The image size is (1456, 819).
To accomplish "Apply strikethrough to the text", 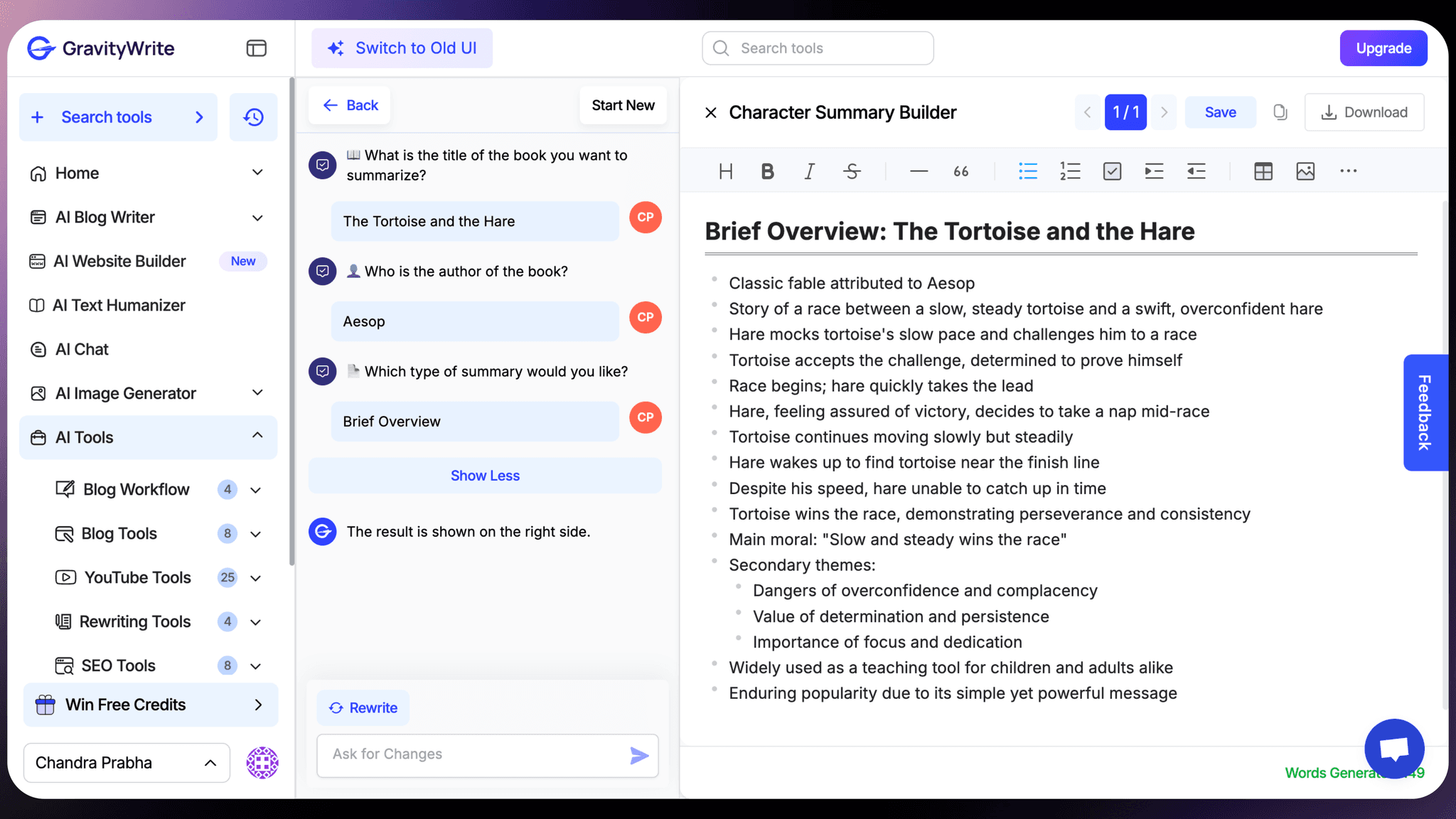I will click(x=852, y=171).
